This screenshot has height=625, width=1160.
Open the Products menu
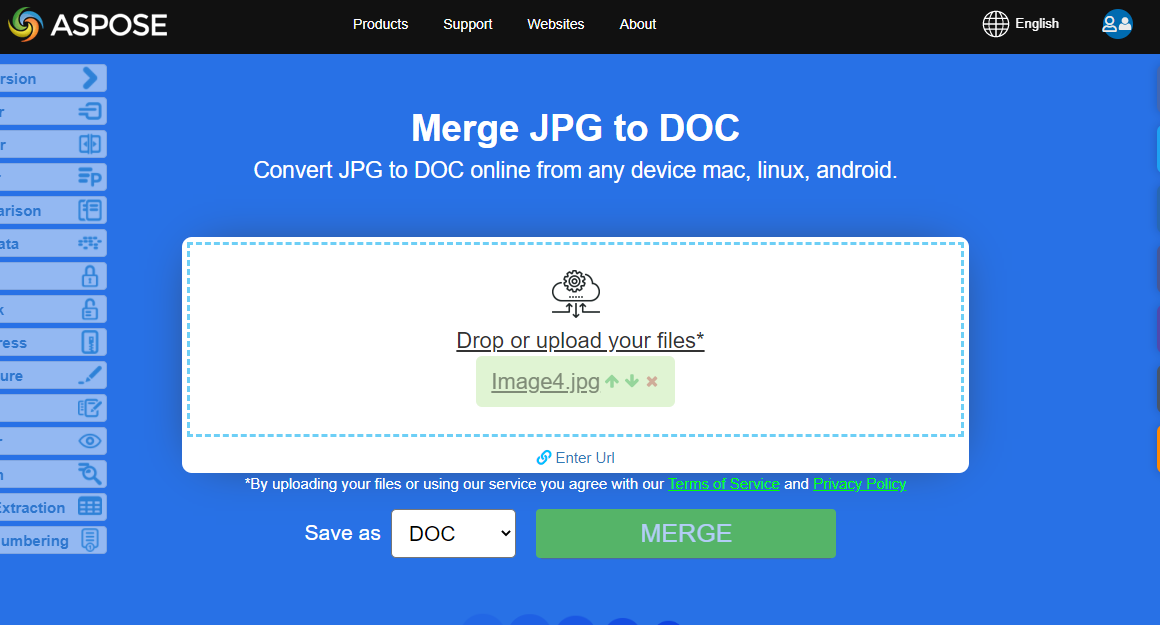tap(380, 24)
